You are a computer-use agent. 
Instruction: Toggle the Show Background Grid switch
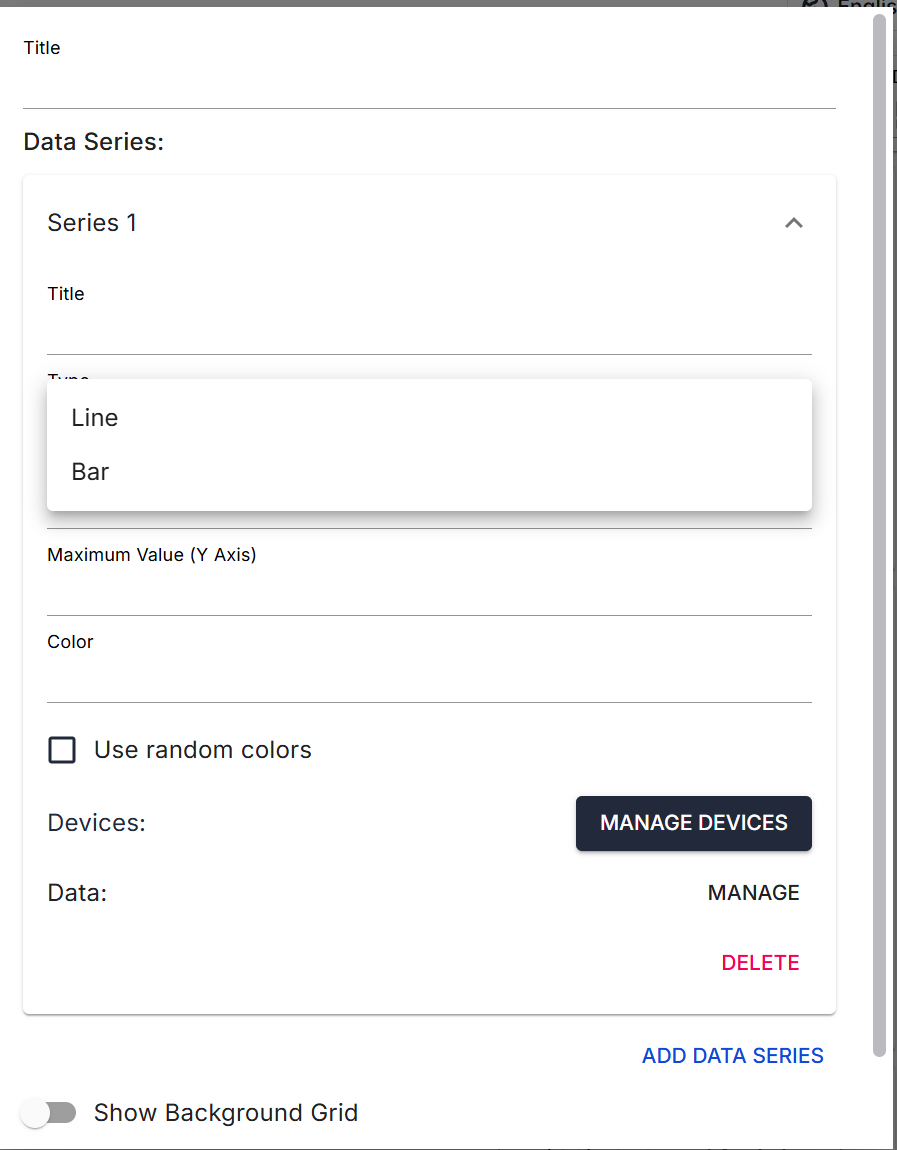49,1113
